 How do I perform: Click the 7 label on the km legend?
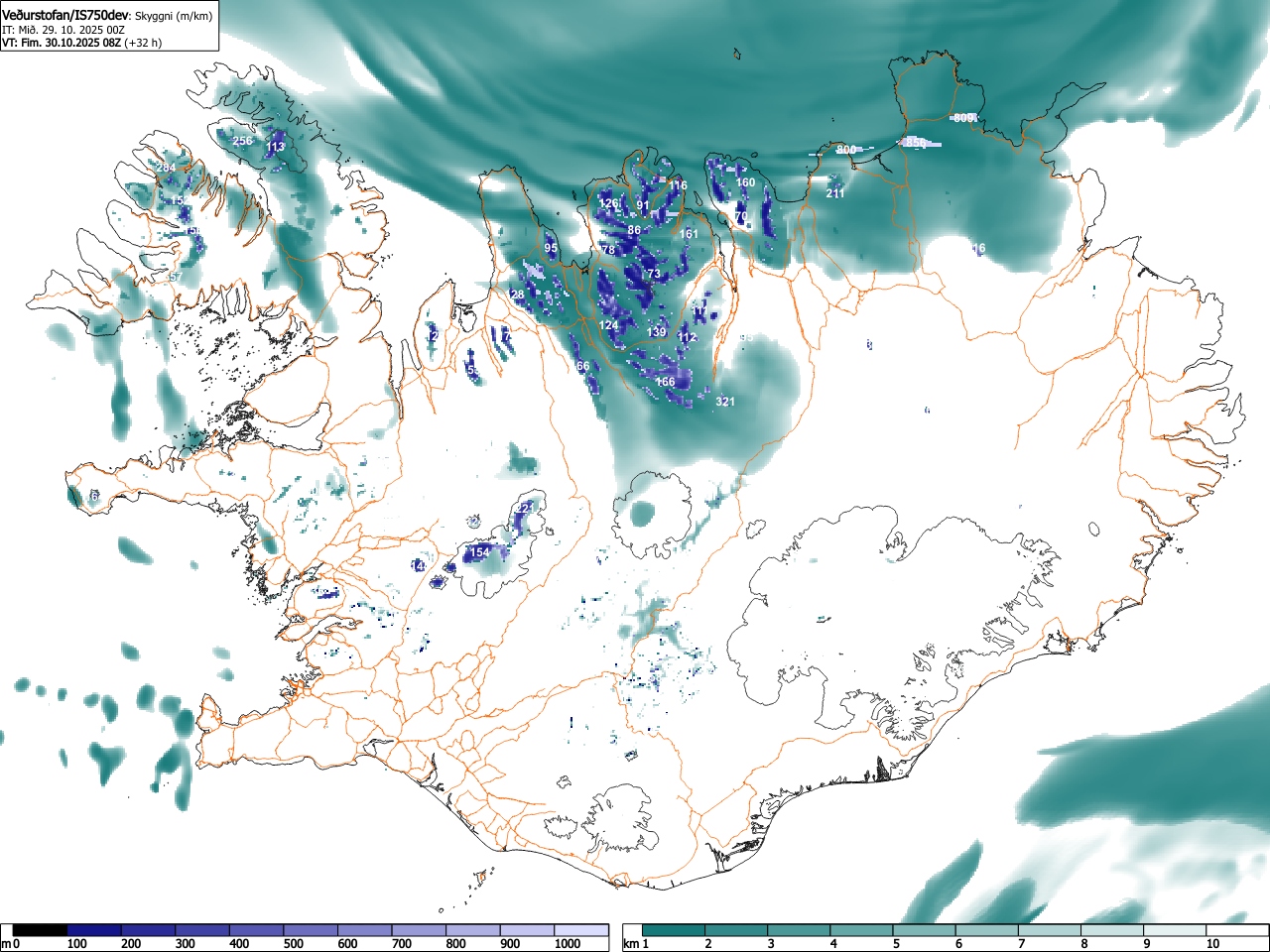click(1022, 944)
